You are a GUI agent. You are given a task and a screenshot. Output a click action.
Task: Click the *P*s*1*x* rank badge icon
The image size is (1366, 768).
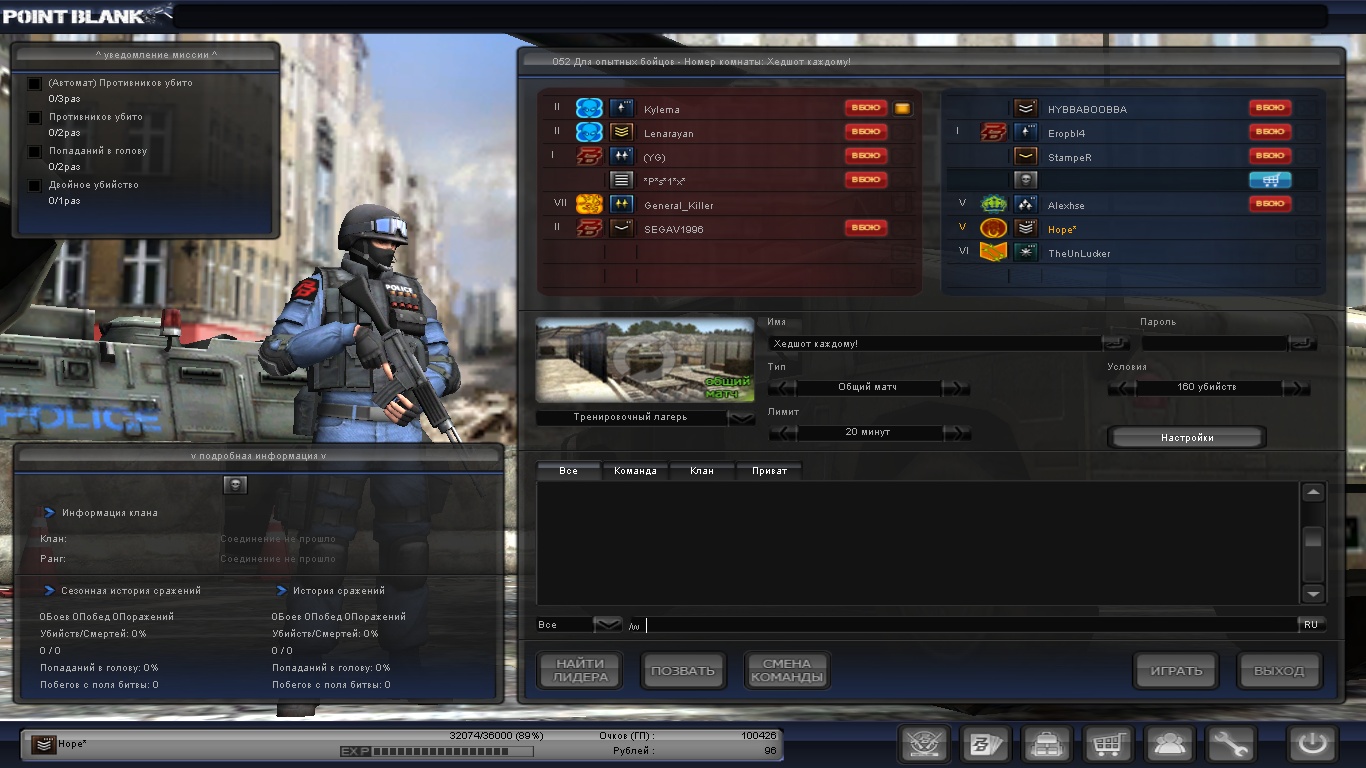pyautogui.click(x=622, y=180)
